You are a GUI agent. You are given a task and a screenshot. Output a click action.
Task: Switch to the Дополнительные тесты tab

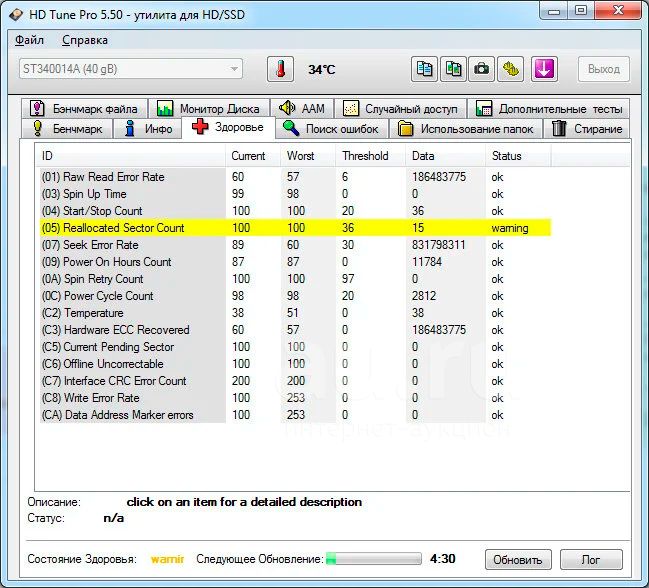tap(548, 109)
